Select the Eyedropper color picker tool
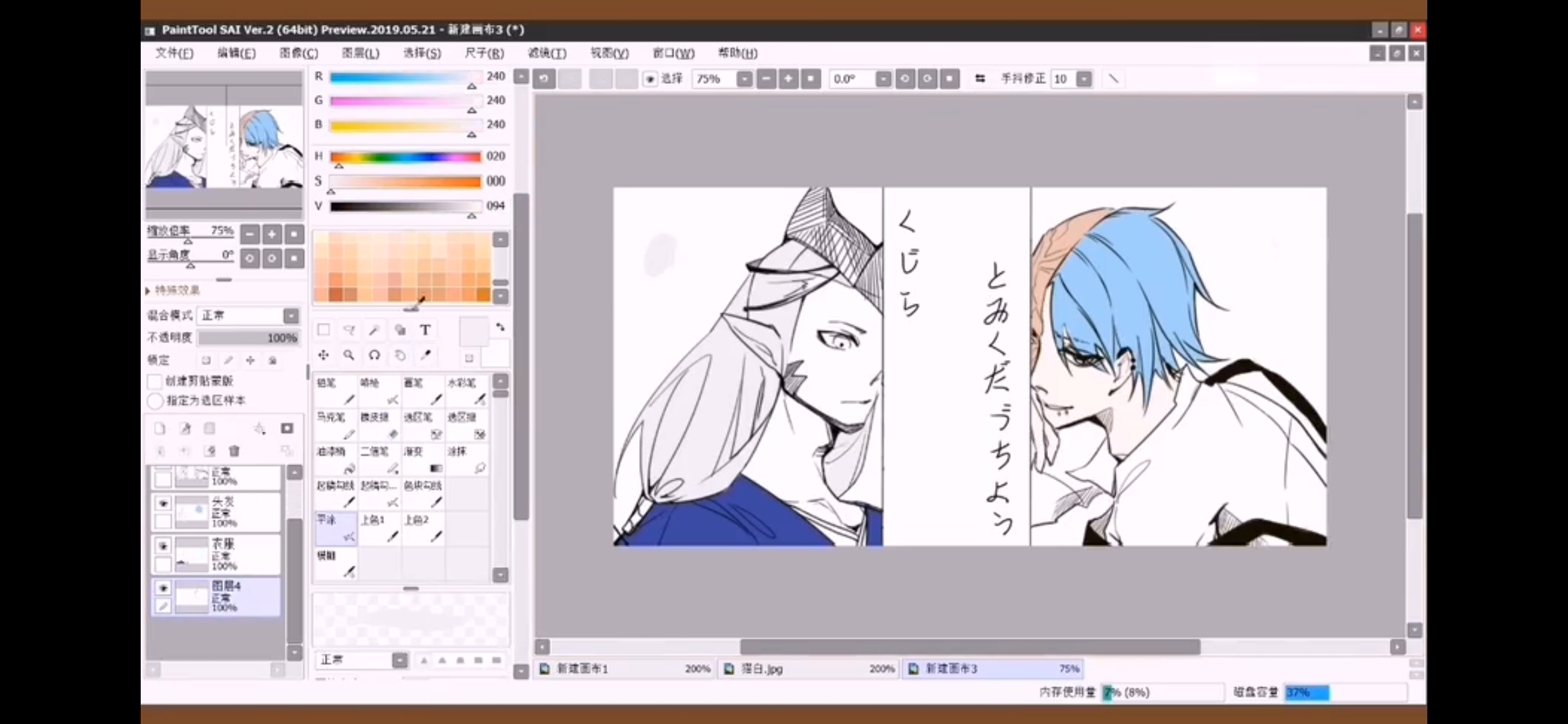This screenshot has width=1568, height=724. [x=425, y=355]
